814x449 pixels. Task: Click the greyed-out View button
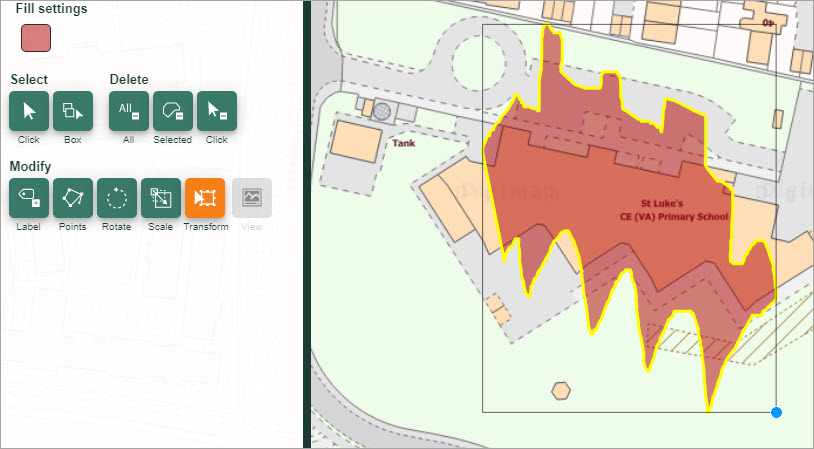tap(251, 198)
